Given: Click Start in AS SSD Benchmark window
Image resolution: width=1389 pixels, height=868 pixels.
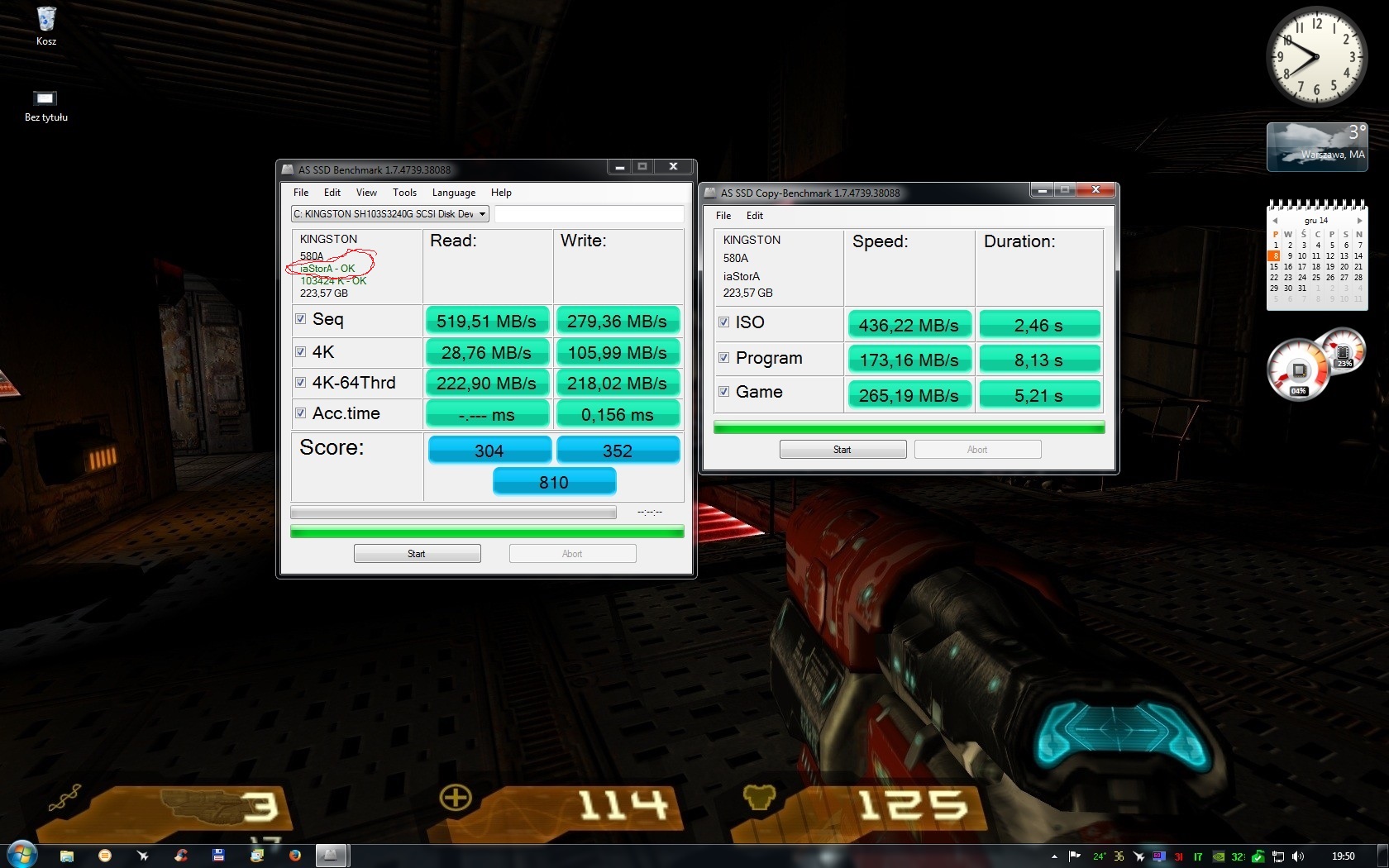Looking at the screenshot, I should point(417,554).
